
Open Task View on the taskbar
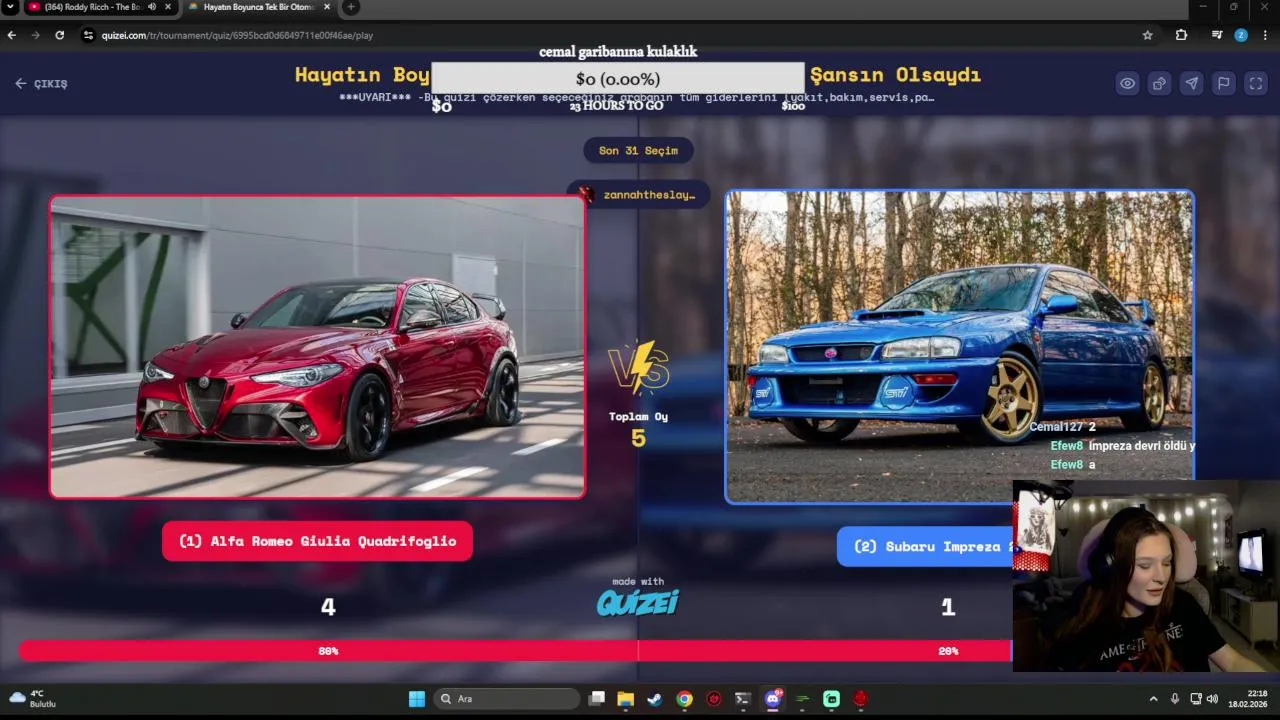pos(597,699)
